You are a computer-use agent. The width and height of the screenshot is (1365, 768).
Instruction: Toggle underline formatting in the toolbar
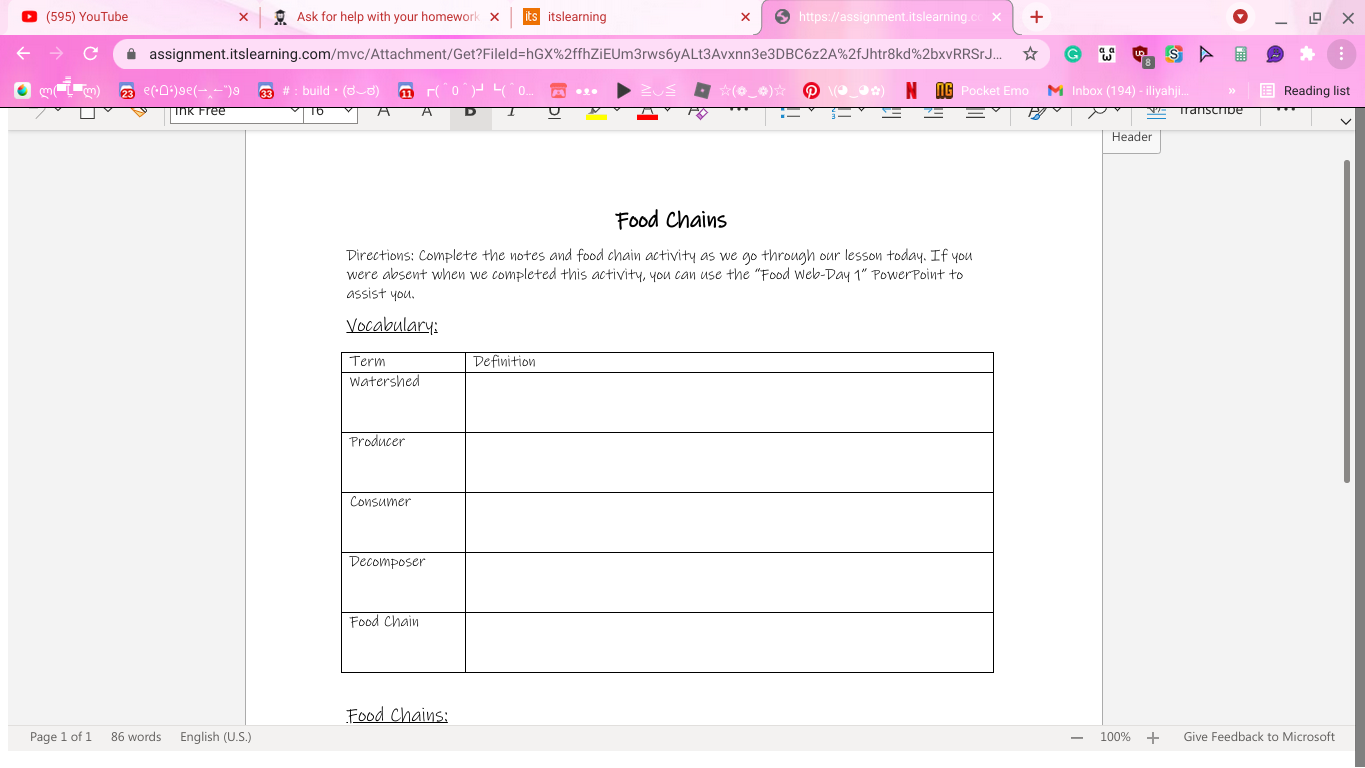point(554,112)
